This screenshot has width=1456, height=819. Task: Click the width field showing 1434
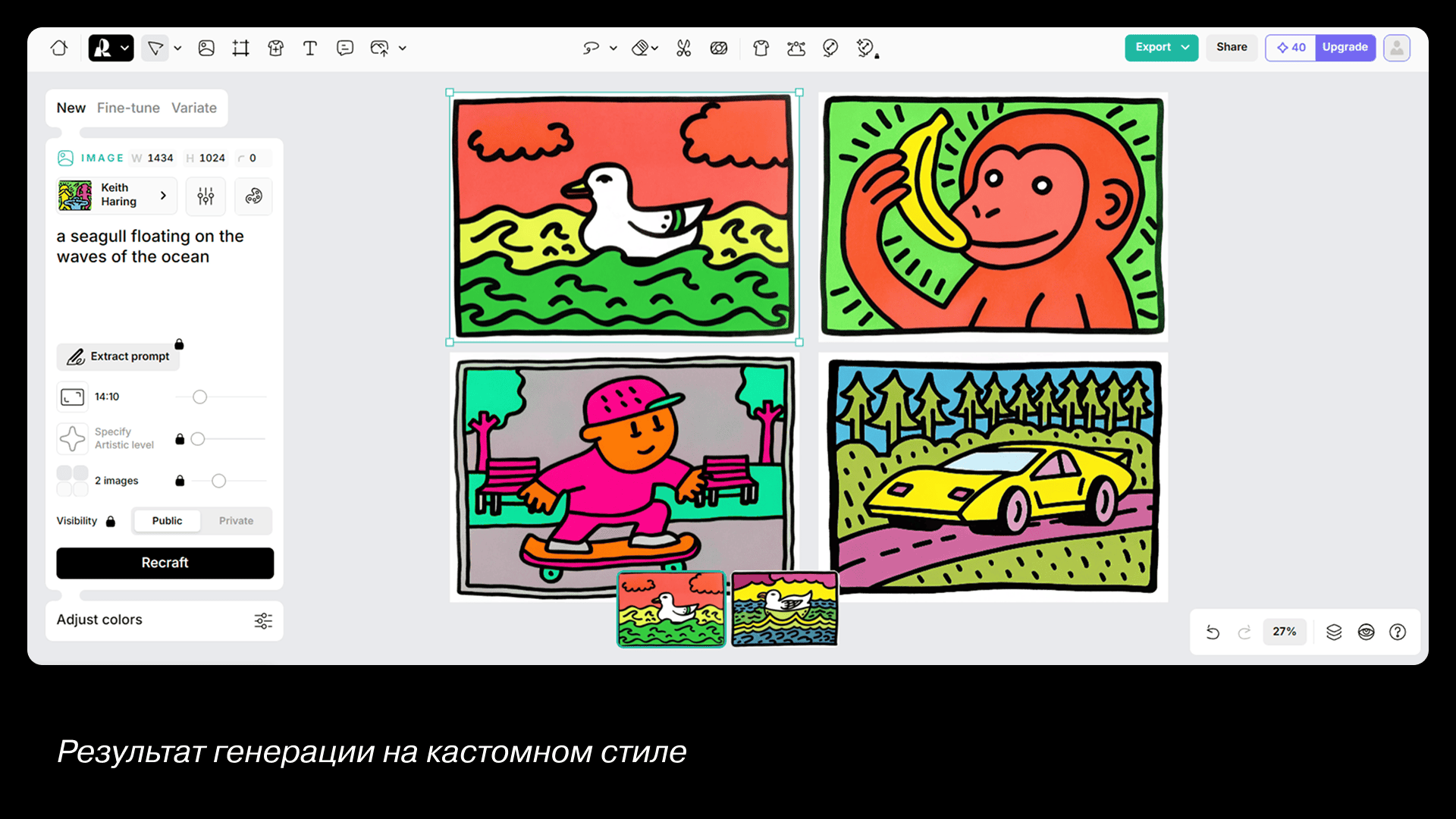coord(153,158)
